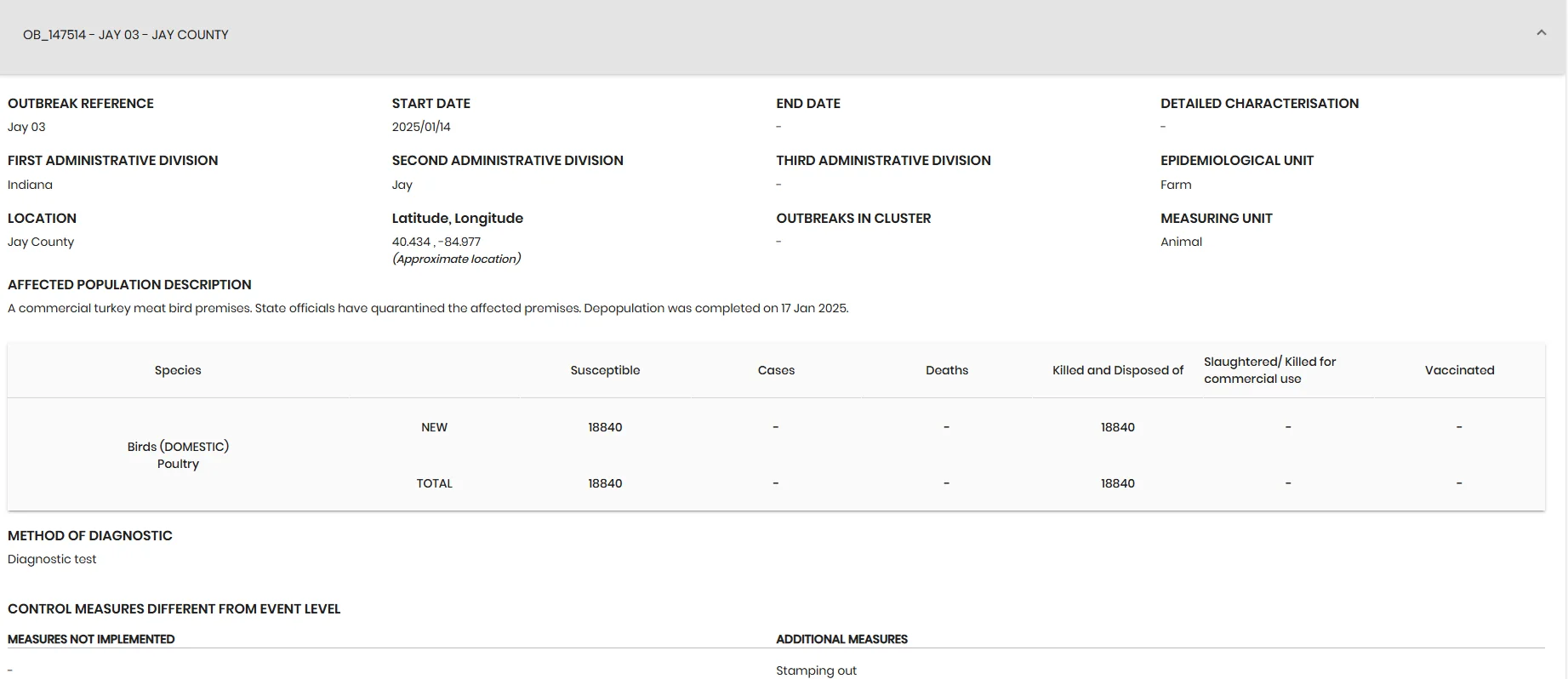
Task: Select the TOTAL row Susceptible value 18840
Action: point(605,483)
